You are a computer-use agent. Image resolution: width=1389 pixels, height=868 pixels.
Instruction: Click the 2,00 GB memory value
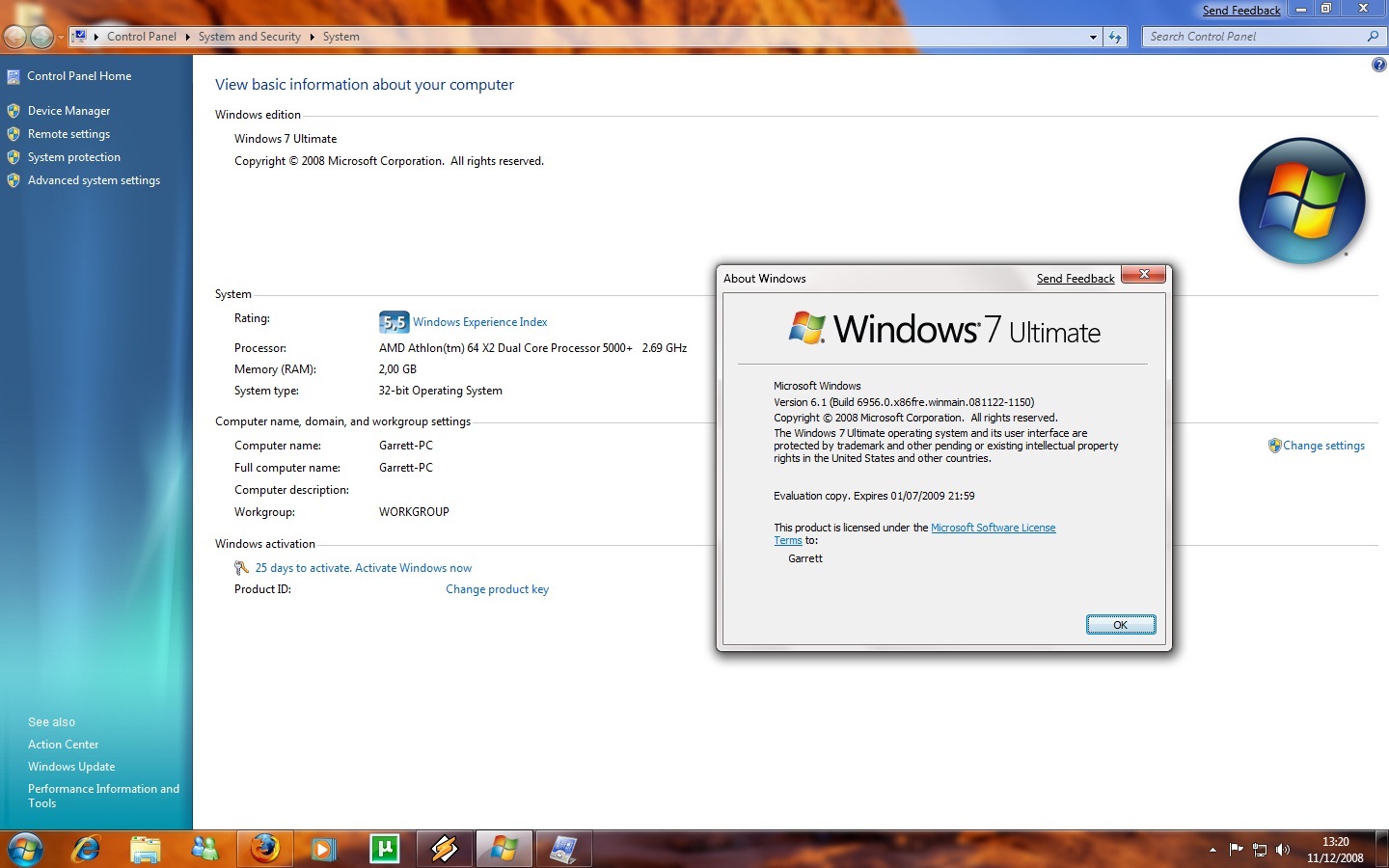(397, 369)
